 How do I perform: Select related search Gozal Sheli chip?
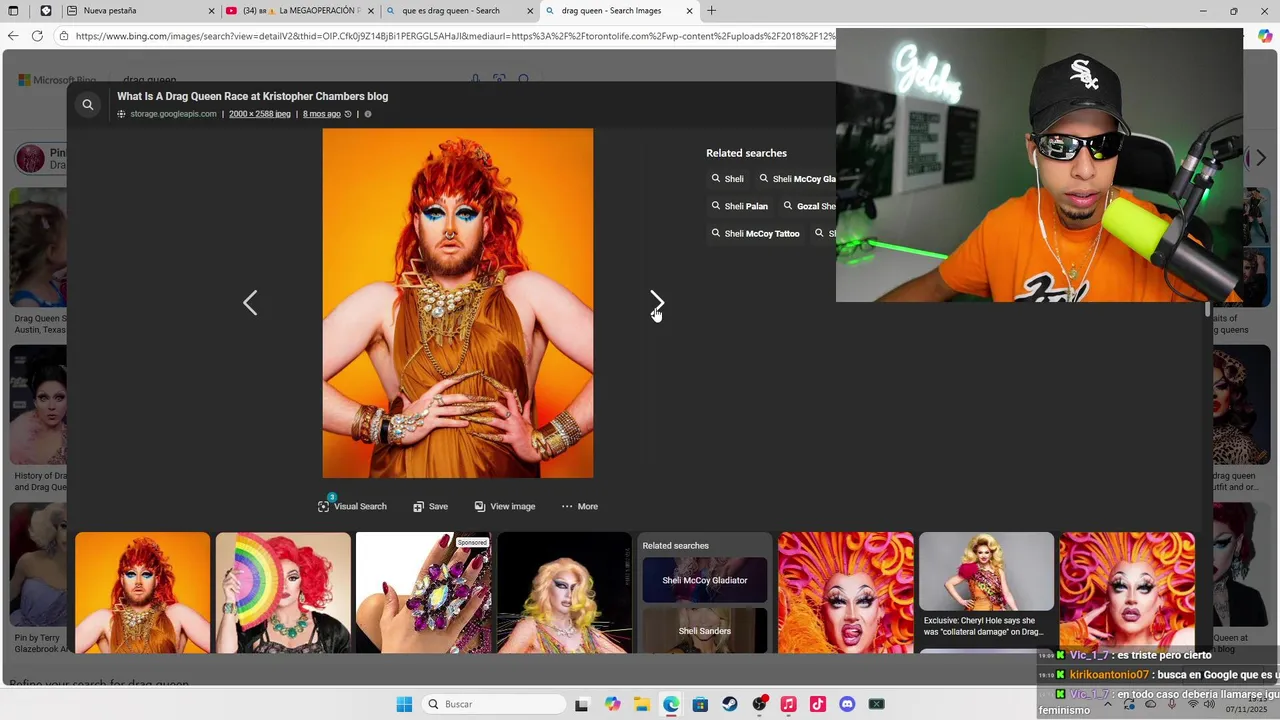click(808, 206)
